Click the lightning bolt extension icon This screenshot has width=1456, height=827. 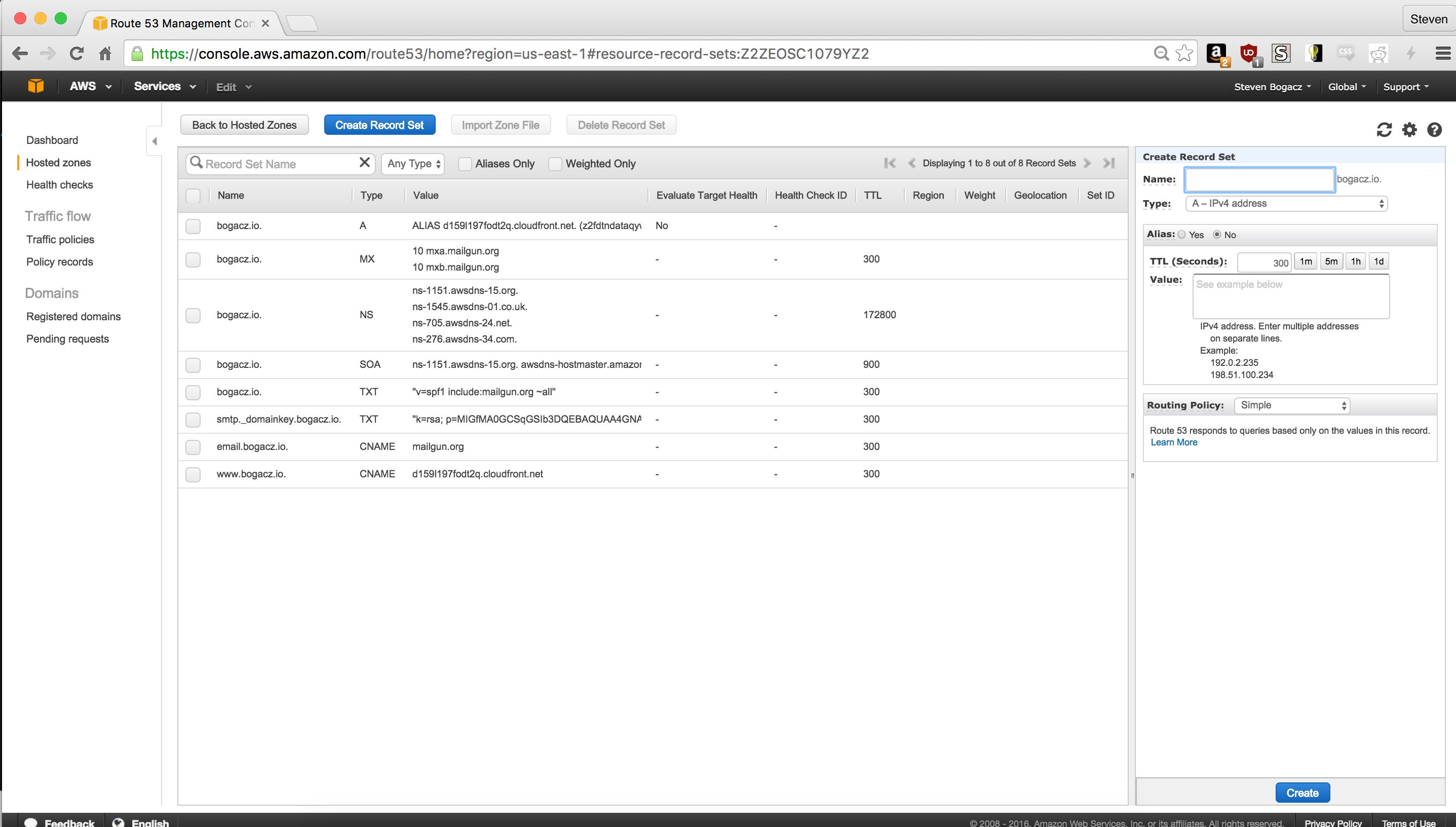tap(1410, 53)
